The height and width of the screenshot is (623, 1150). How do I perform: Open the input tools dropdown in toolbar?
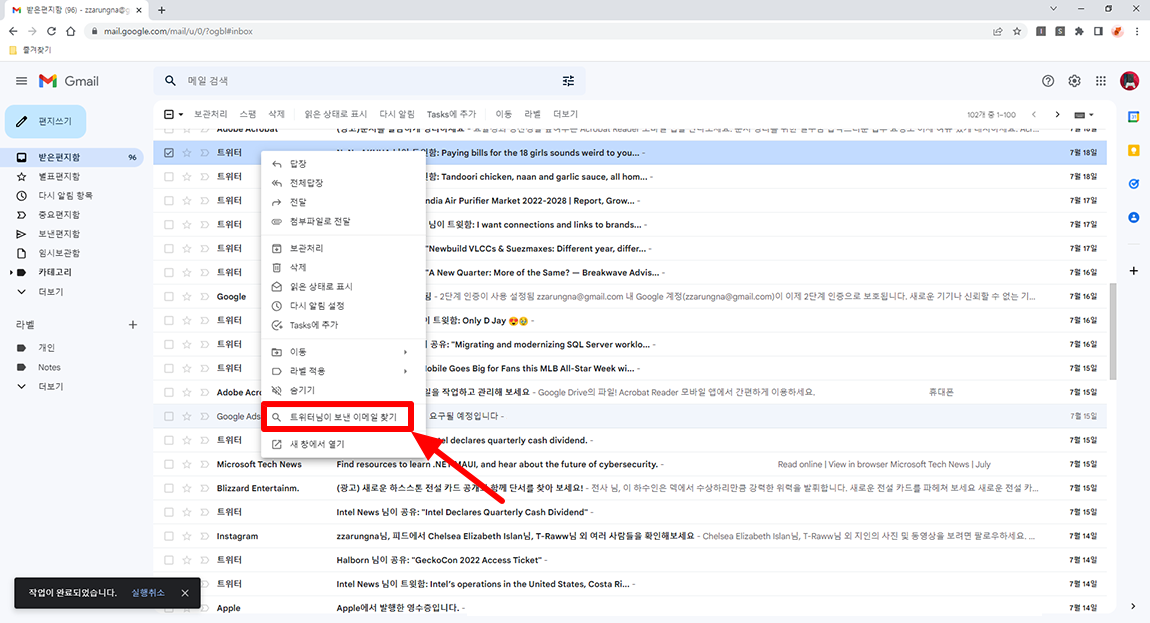tap(1083, 114)
